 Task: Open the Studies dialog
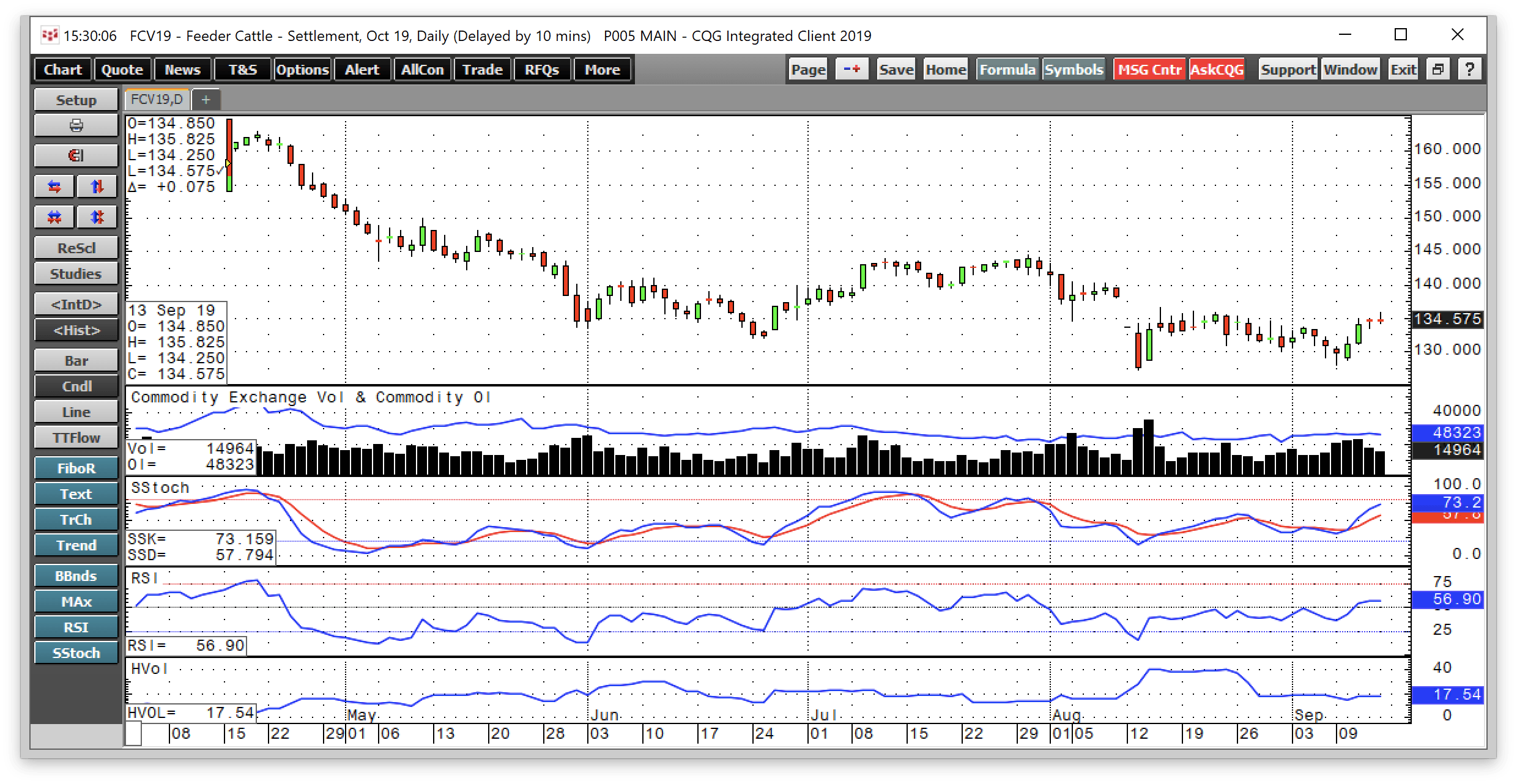tap(76, 274)
